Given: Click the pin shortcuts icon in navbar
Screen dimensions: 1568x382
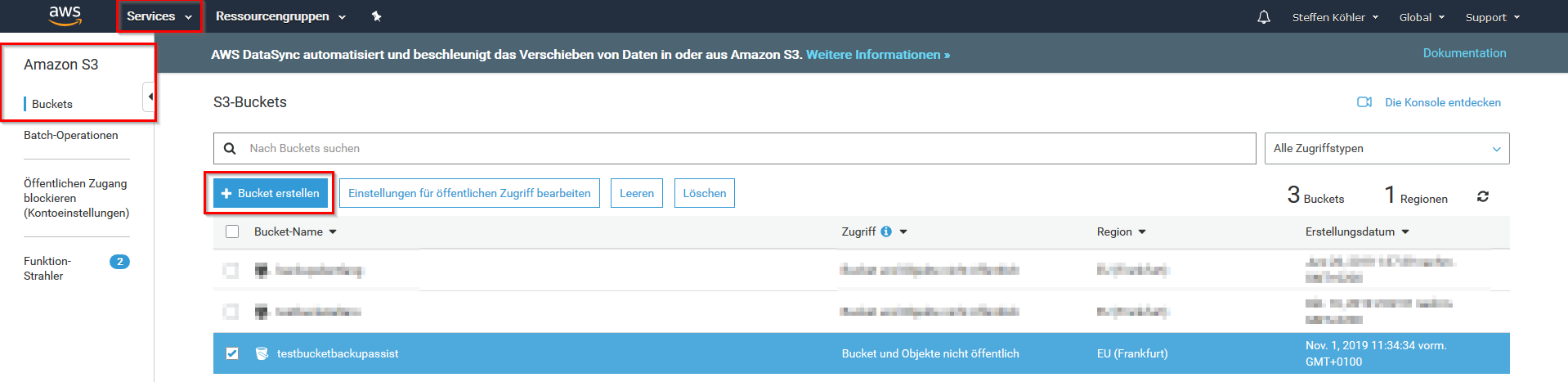Looking at the screenshot, I should point(376,16).
